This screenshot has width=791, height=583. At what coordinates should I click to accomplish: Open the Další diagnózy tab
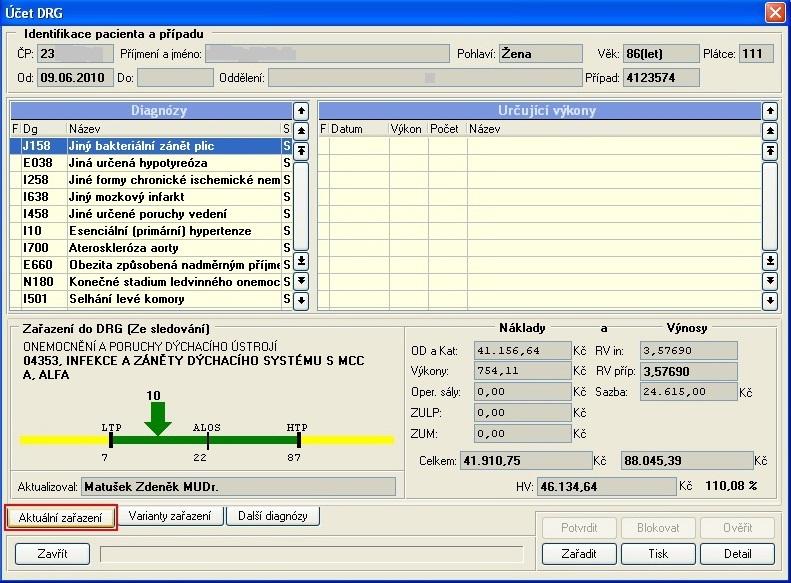click(x=272, y=516)
